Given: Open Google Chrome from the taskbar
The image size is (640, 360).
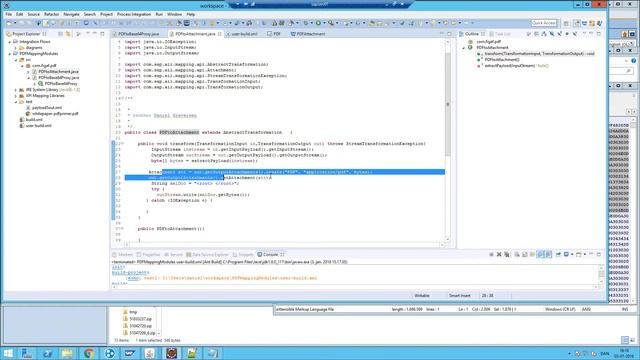Looking at the screenshot, I should click(89, 353).
